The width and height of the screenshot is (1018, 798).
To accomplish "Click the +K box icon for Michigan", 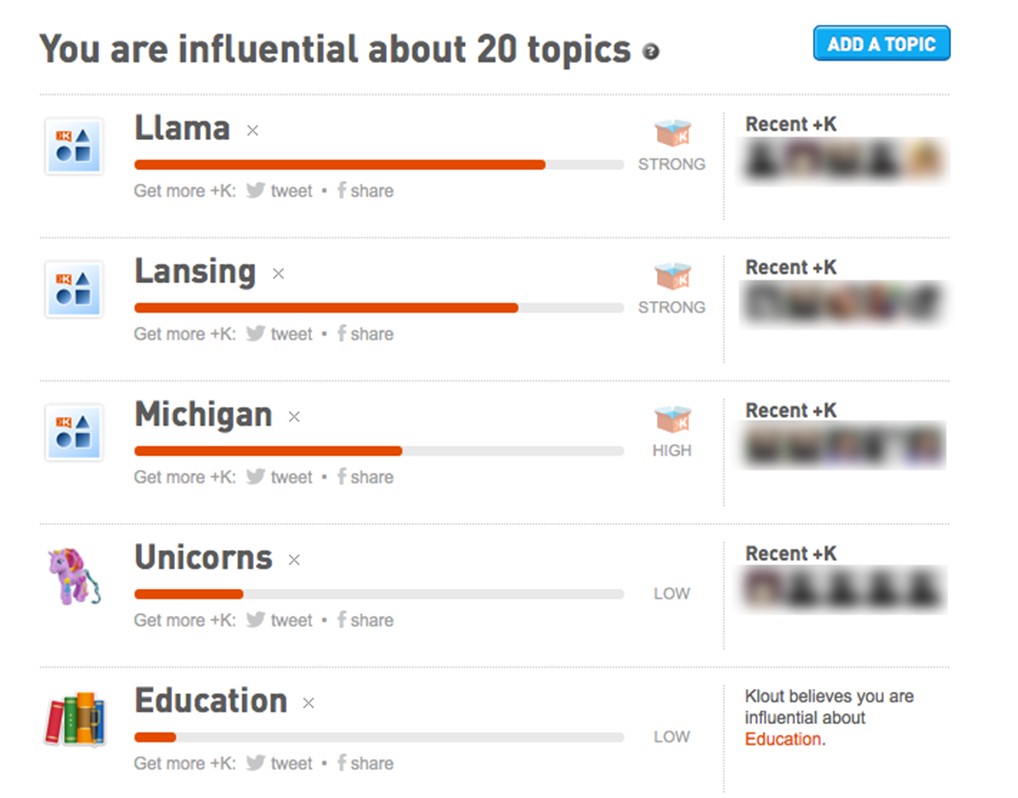I will click(x=672, y=420).
